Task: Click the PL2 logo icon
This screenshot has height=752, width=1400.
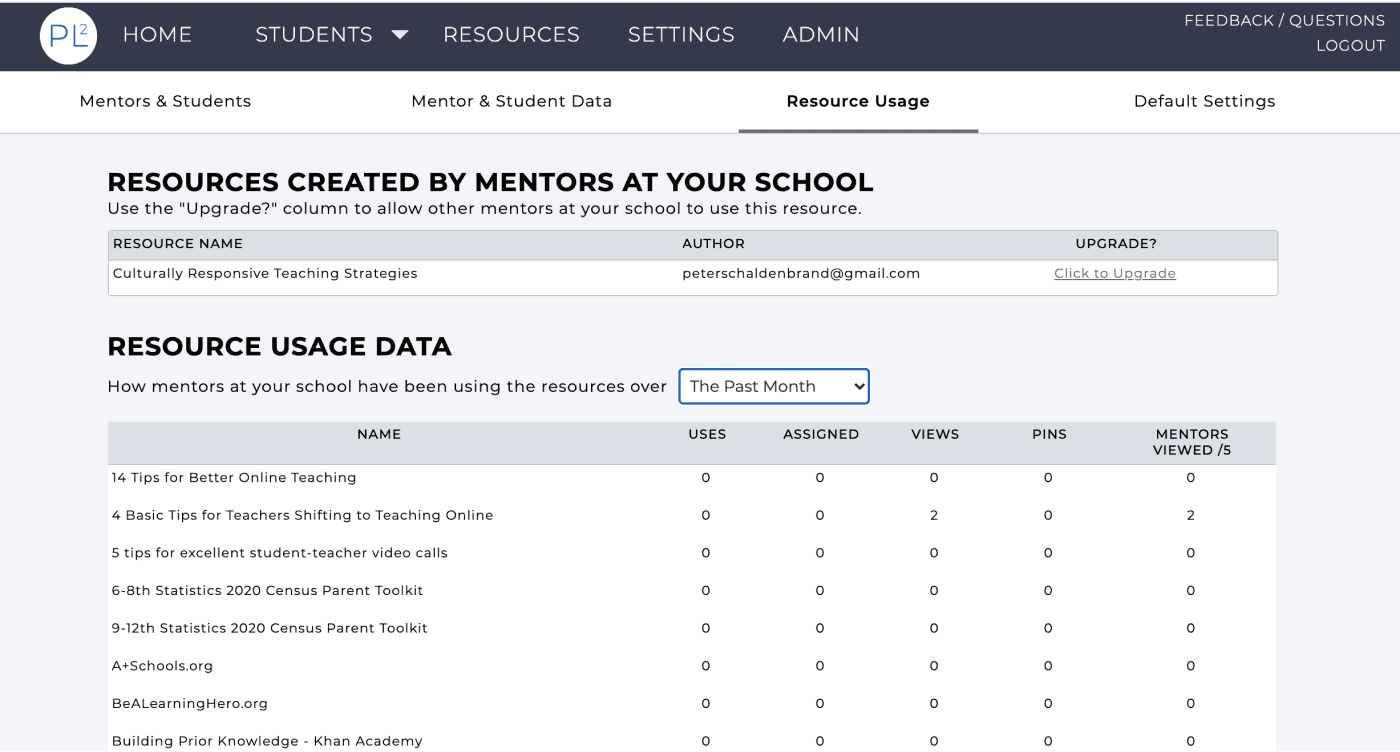Action: (68, 35)
